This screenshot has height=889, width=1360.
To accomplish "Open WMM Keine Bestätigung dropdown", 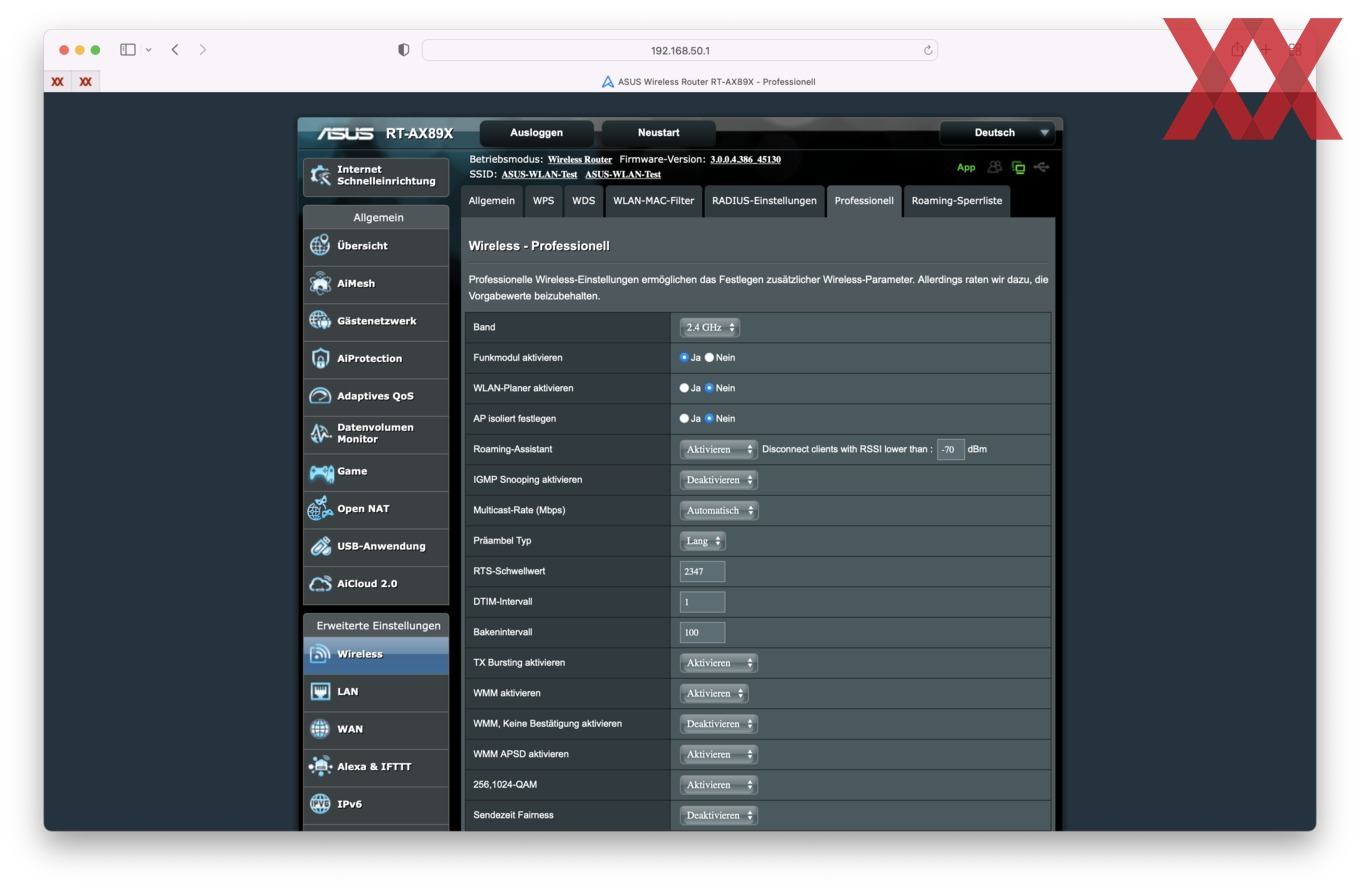I will pos(718,724).
